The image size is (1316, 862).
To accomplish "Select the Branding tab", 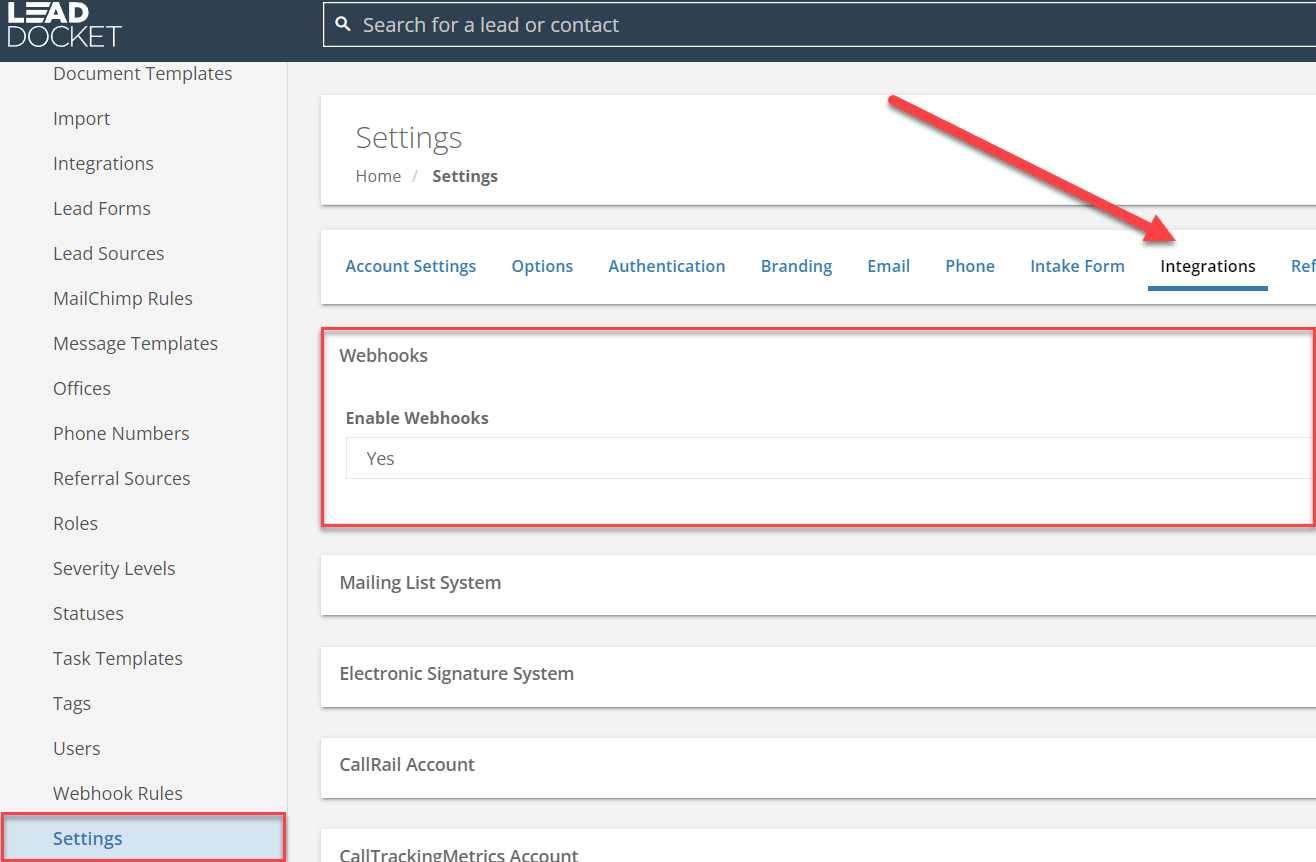I will coord(796,266).
